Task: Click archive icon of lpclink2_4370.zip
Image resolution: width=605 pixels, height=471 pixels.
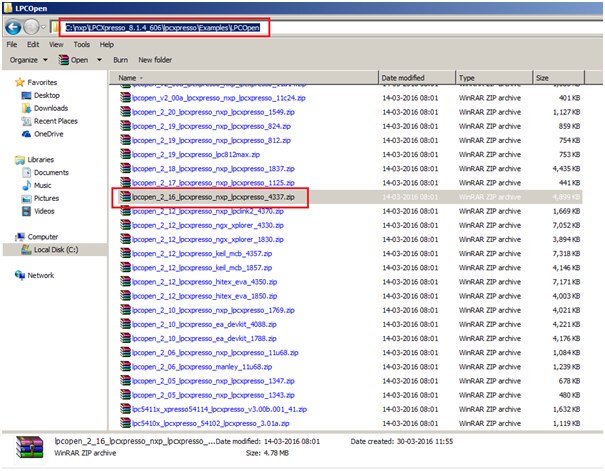Action: 125,211
